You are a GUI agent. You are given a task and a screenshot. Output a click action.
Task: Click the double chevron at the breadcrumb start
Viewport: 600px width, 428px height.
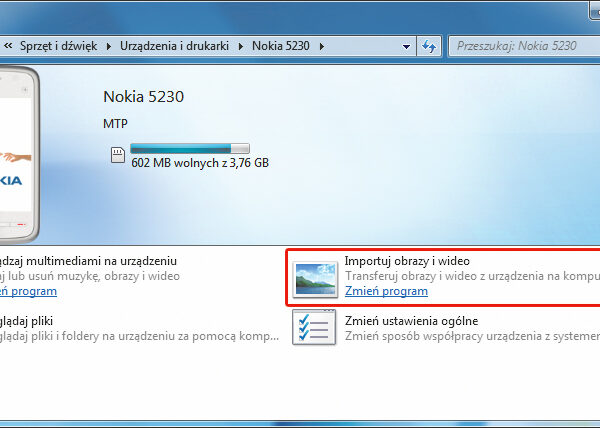tap(7, 46)
